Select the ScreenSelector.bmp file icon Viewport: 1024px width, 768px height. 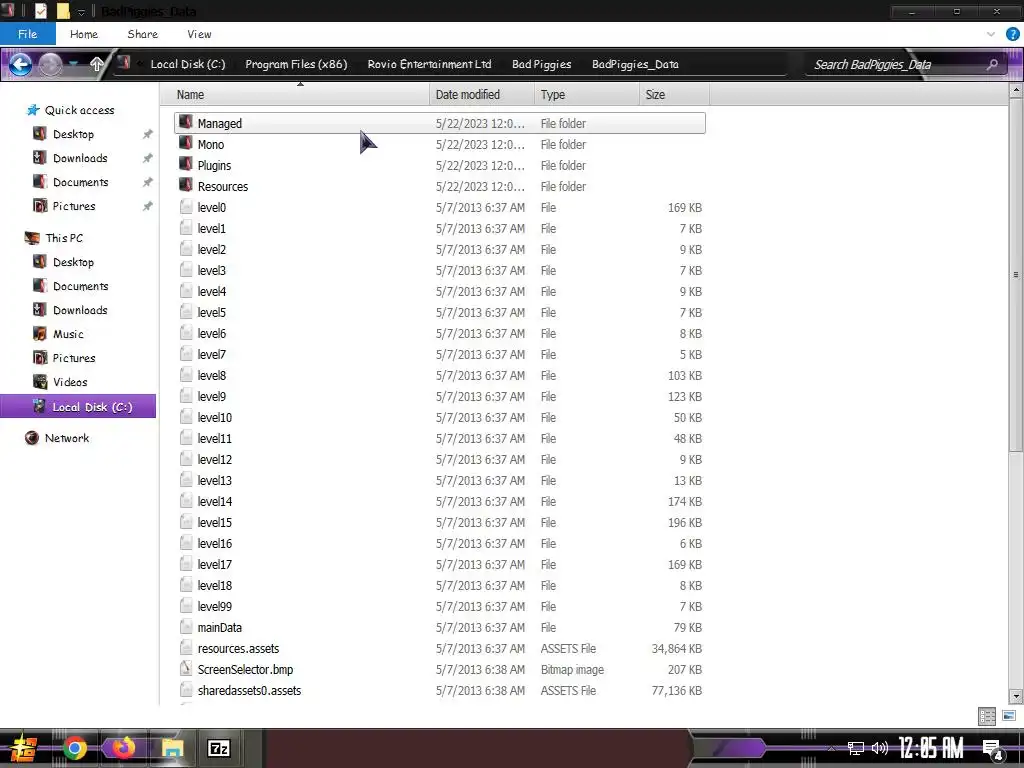click(186, 669)
